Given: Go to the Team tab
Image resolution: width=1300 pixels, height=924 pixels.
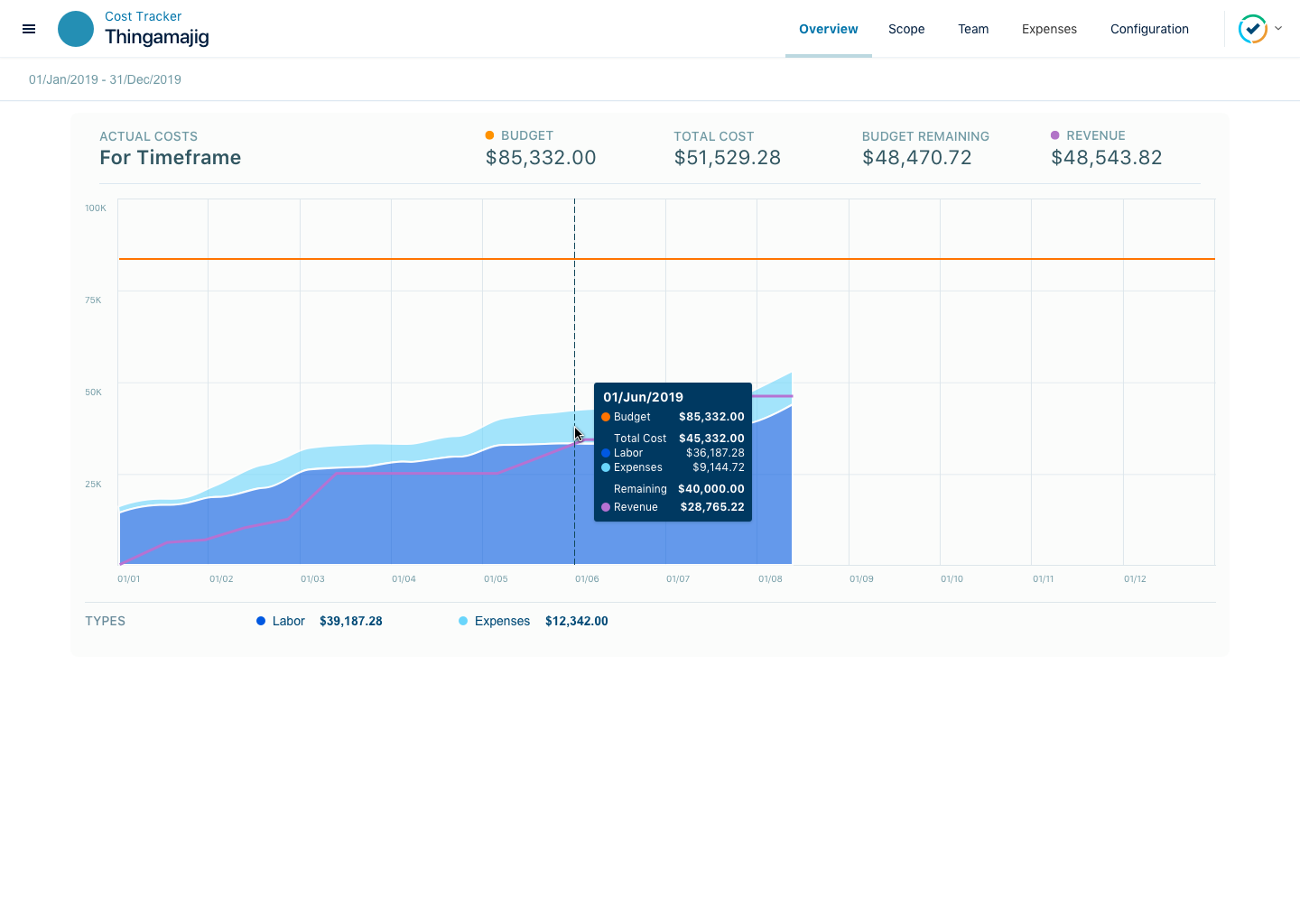Looking at the screenshot, I should pyautogui.click(x=973, y=29).
